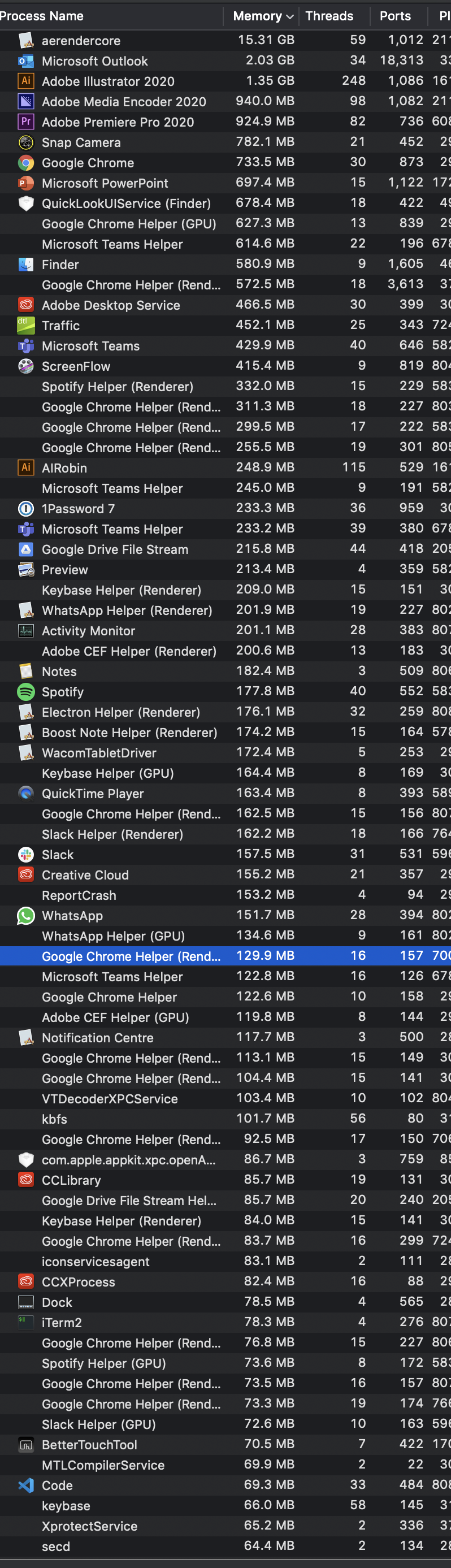The image size is (451, 1568).
Task: Click the iTerm2 icon
Action: click(25, 1322)
